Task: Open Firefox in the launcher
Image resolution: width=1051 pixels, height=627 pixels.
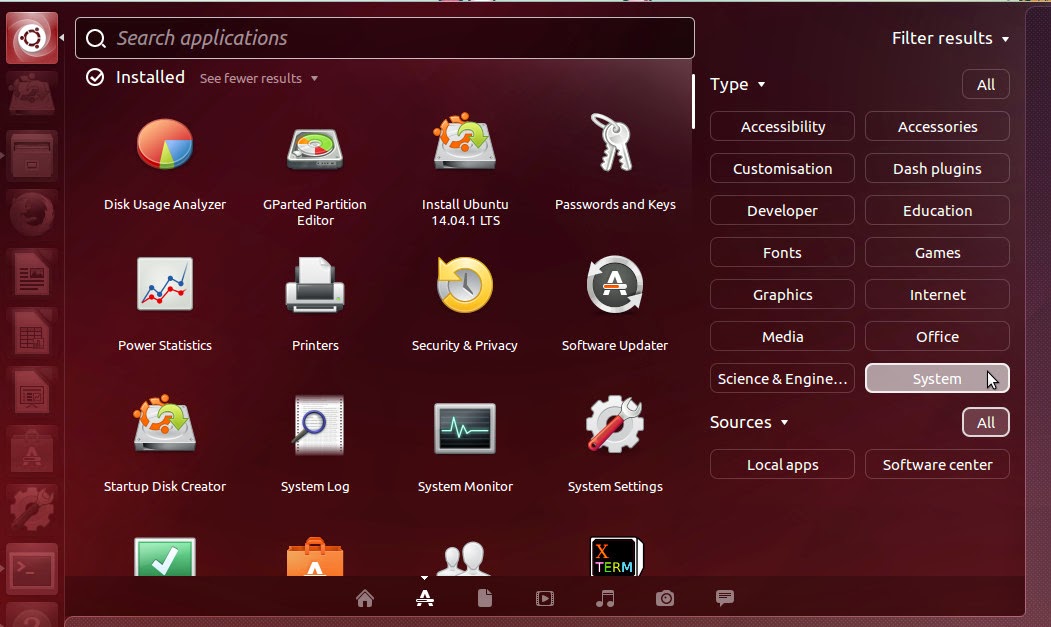Action: tap(32, 215)
